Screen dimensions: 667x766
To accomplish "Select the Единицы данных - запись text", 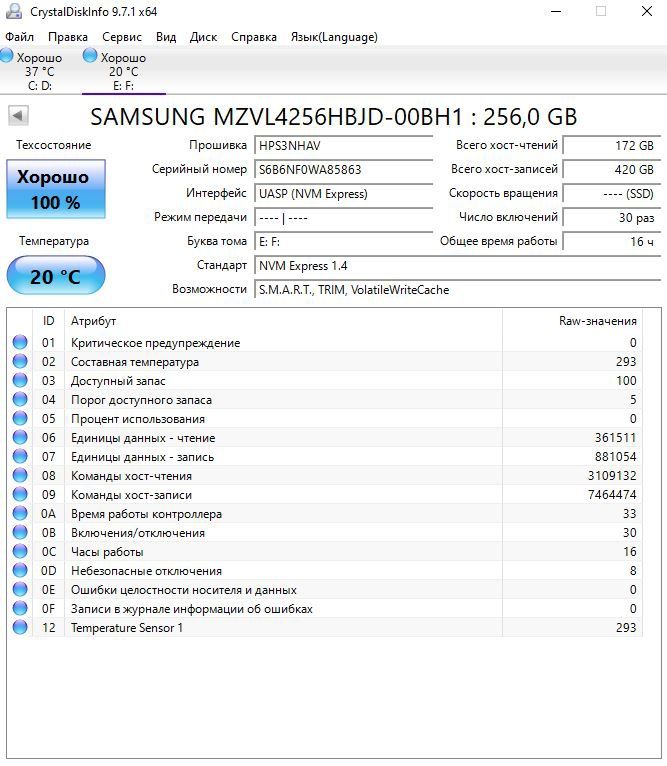I will click(x=142, y=457).
